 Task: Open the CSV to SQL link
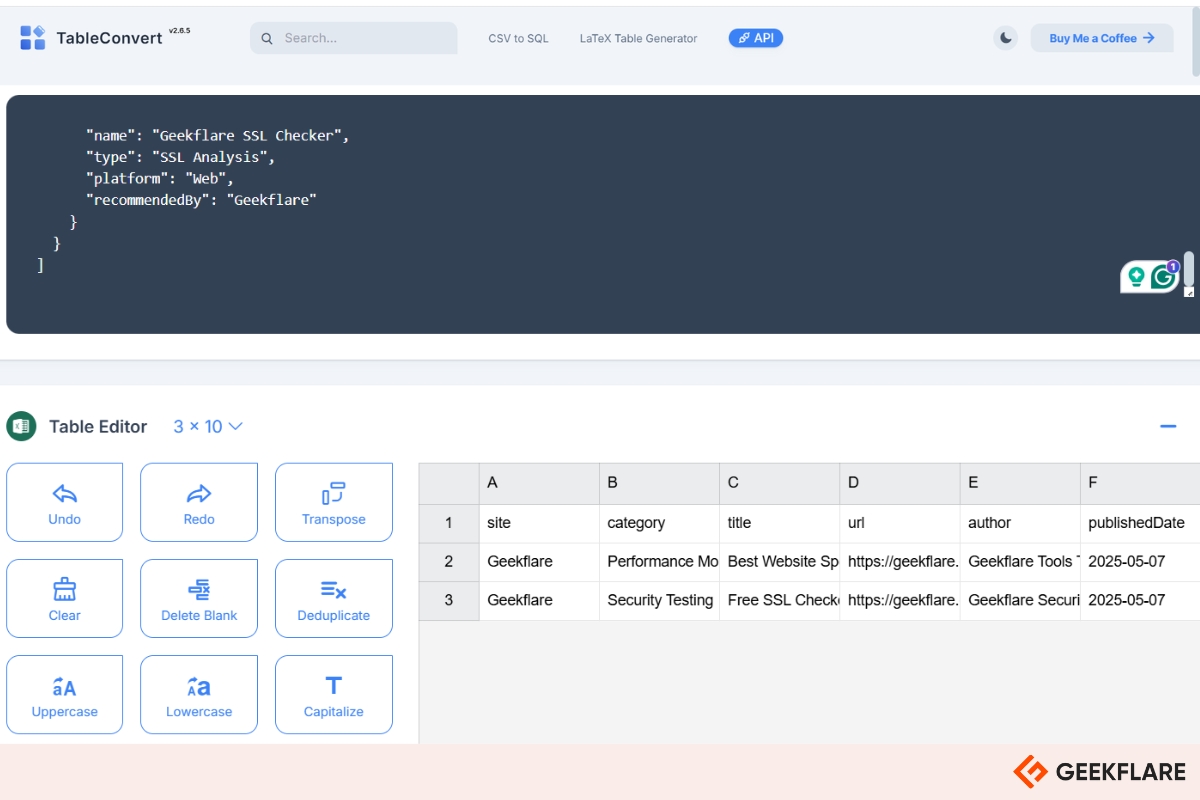click(518, 38)
